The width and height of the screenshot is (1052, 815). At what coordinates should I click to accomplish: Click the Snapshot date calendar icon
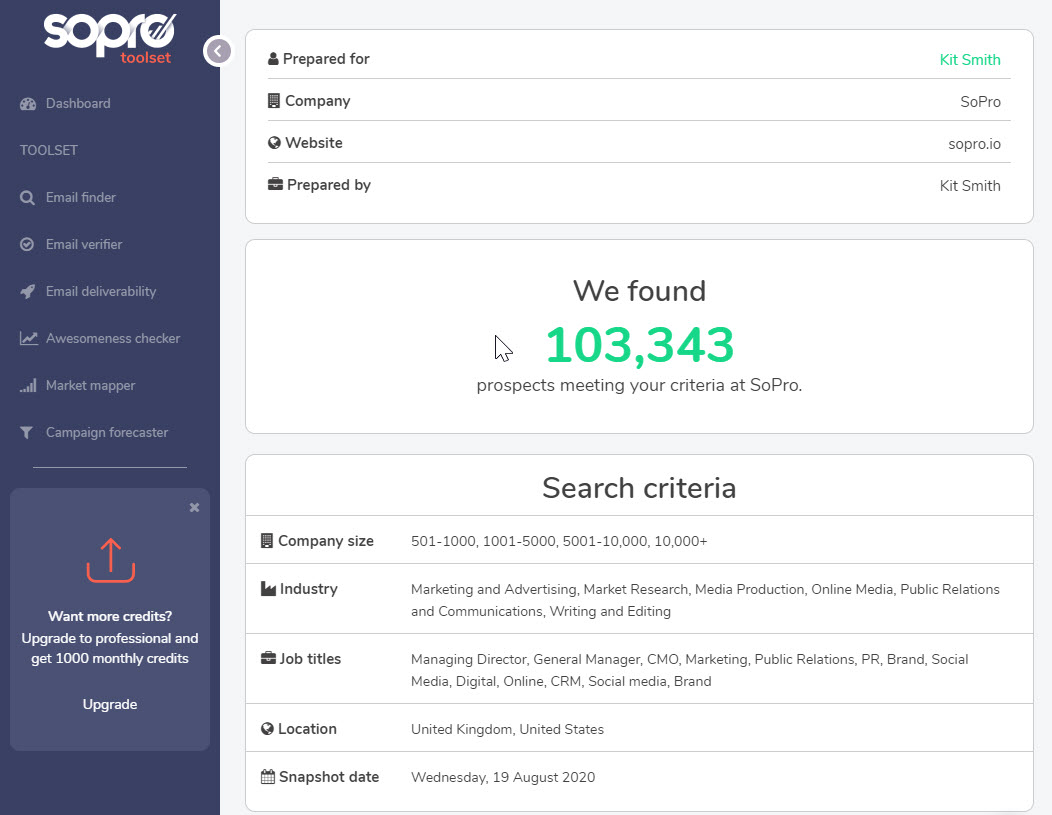click(268, 777)
